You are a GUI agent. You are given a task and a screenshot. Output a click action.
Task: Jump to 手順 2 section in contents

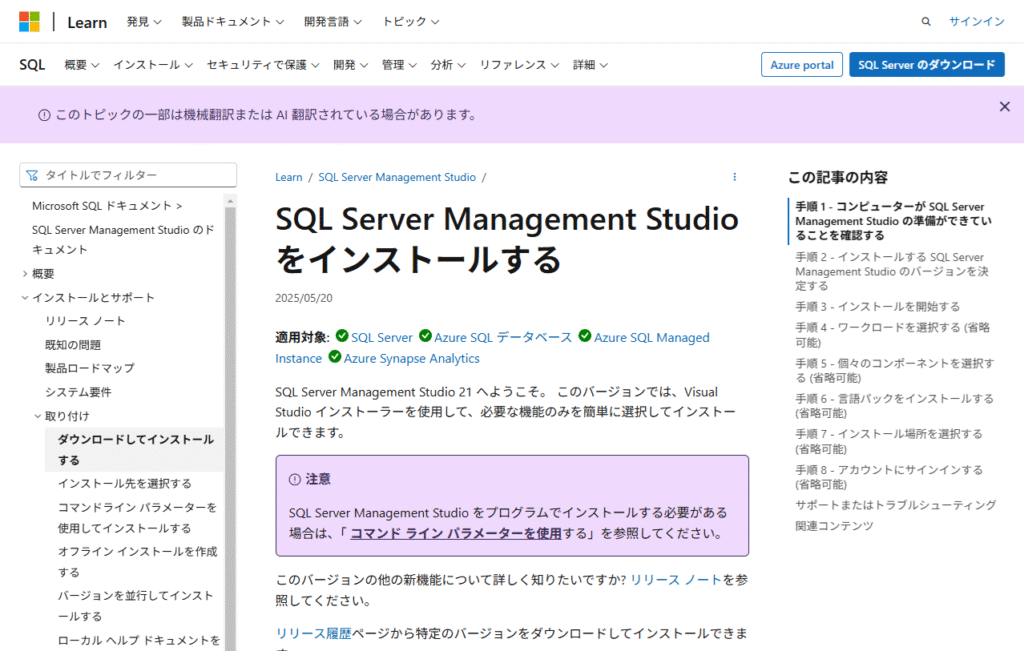click(892, 271)
